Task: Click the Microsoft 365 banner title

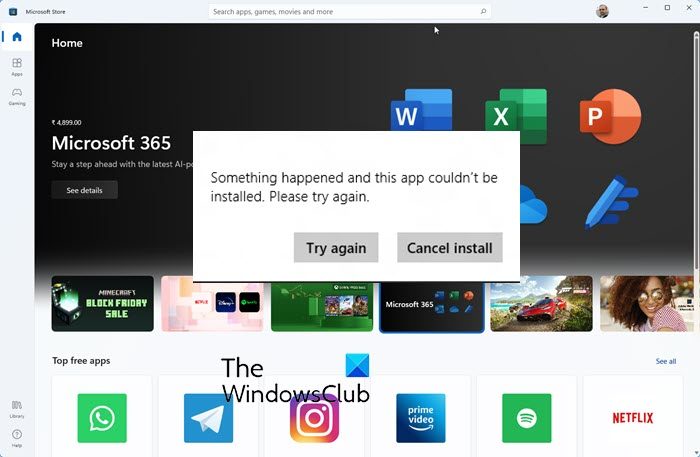Action: tap(111, 143)
